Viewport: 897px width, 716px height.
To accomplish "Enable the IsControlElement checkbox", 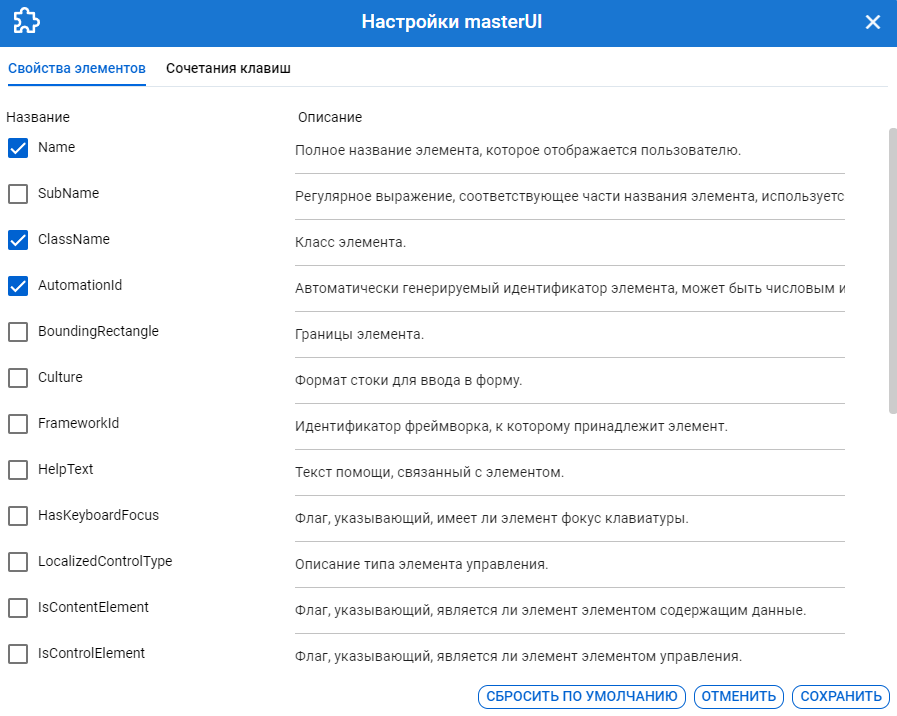I will pyautogui.click(x=18, y=654).
